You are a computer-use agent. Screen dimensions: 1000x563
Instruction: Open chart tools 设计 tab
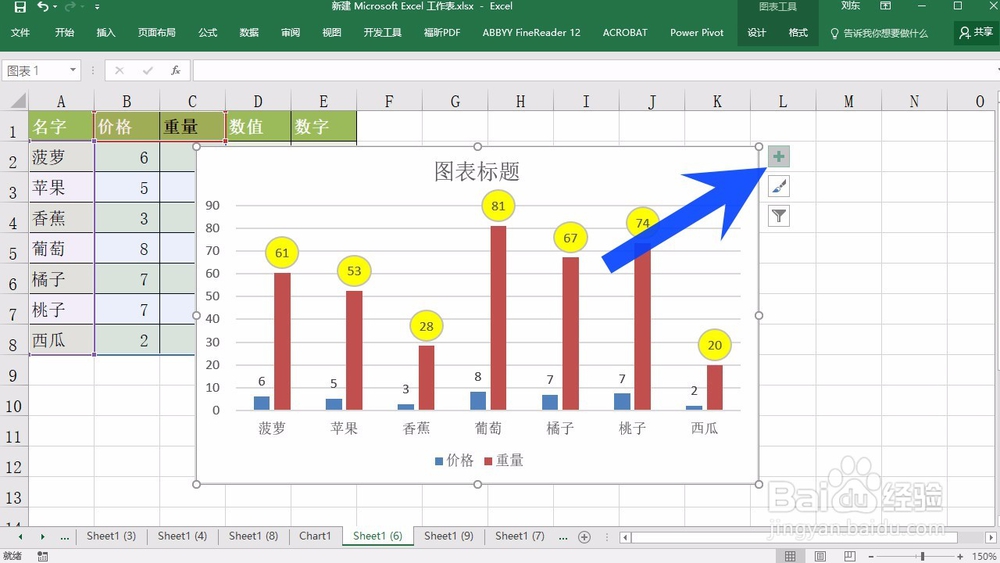[x=757, y=33]
